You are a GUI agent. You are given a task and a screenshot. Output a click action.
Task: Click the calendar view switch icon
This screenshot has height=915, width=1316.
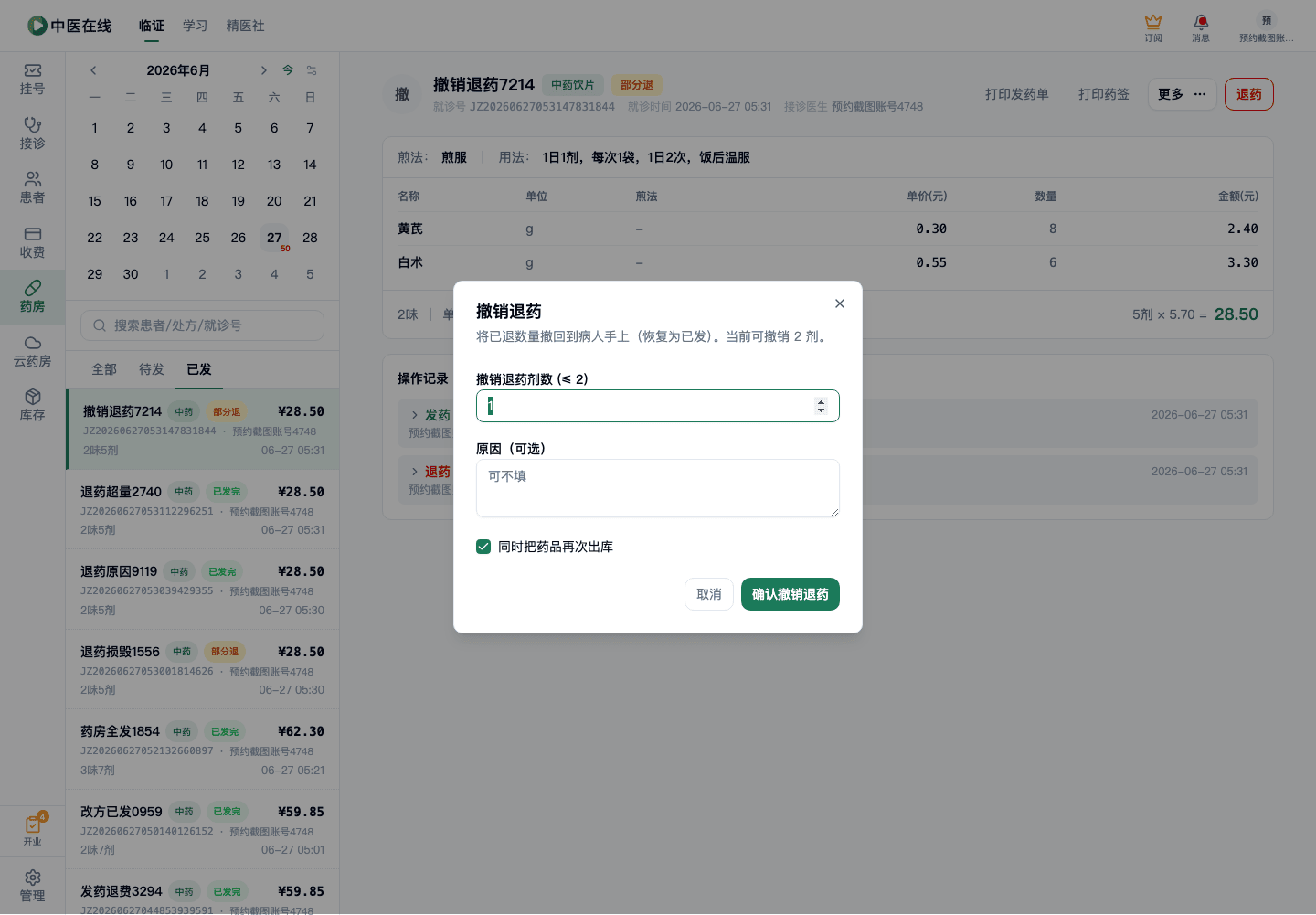pos(312,70)
